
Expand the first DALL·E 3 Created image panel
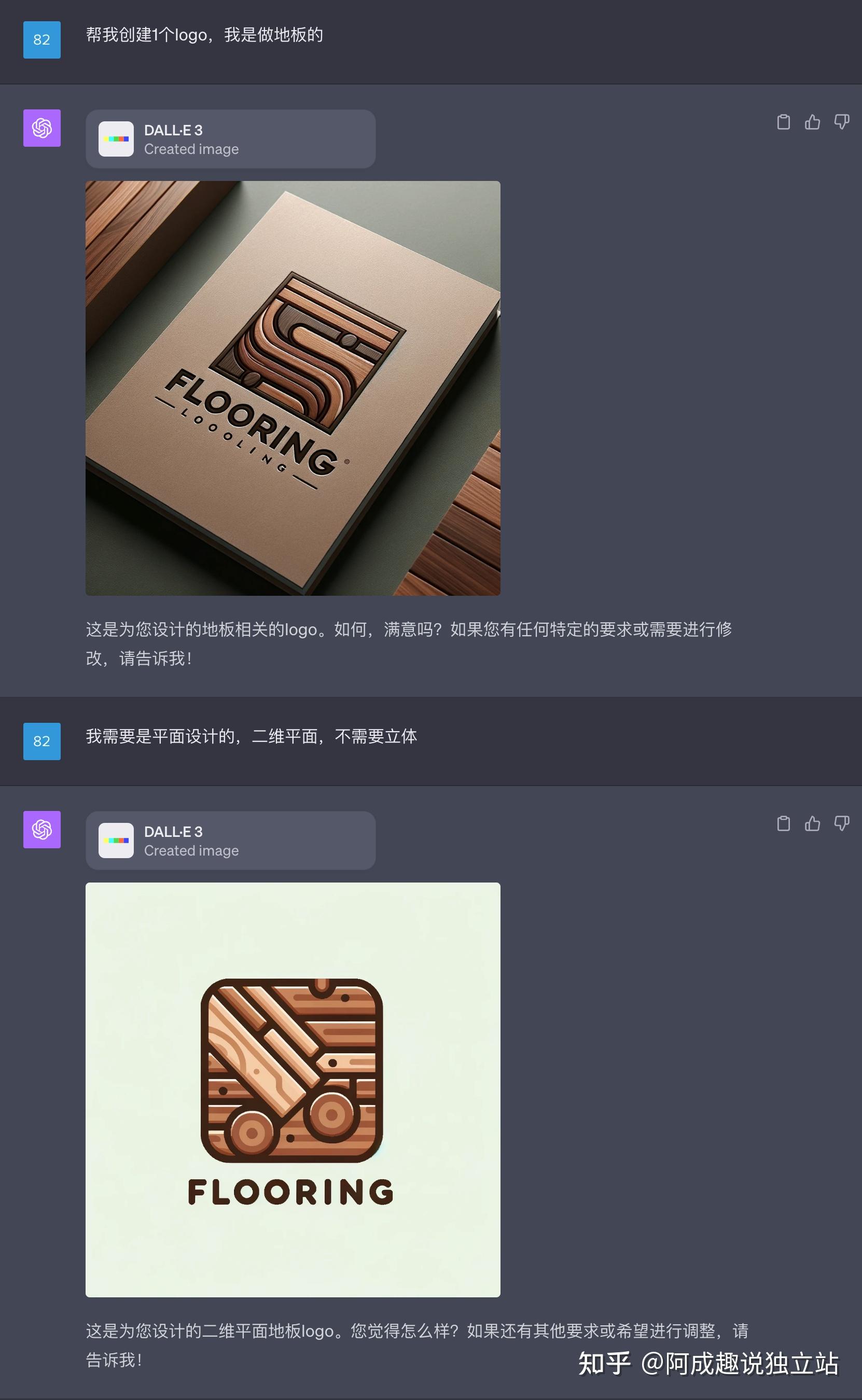point(230,139)
